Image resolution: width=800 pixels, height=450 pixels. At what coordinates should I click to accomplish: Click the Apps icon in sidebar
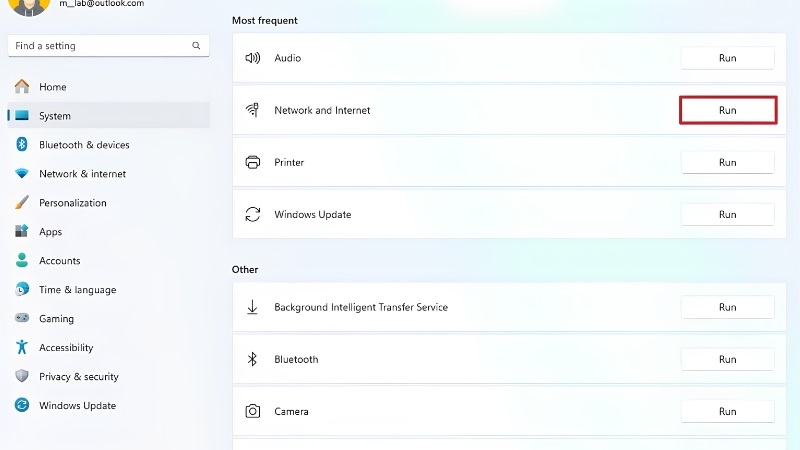coord(21,231)
